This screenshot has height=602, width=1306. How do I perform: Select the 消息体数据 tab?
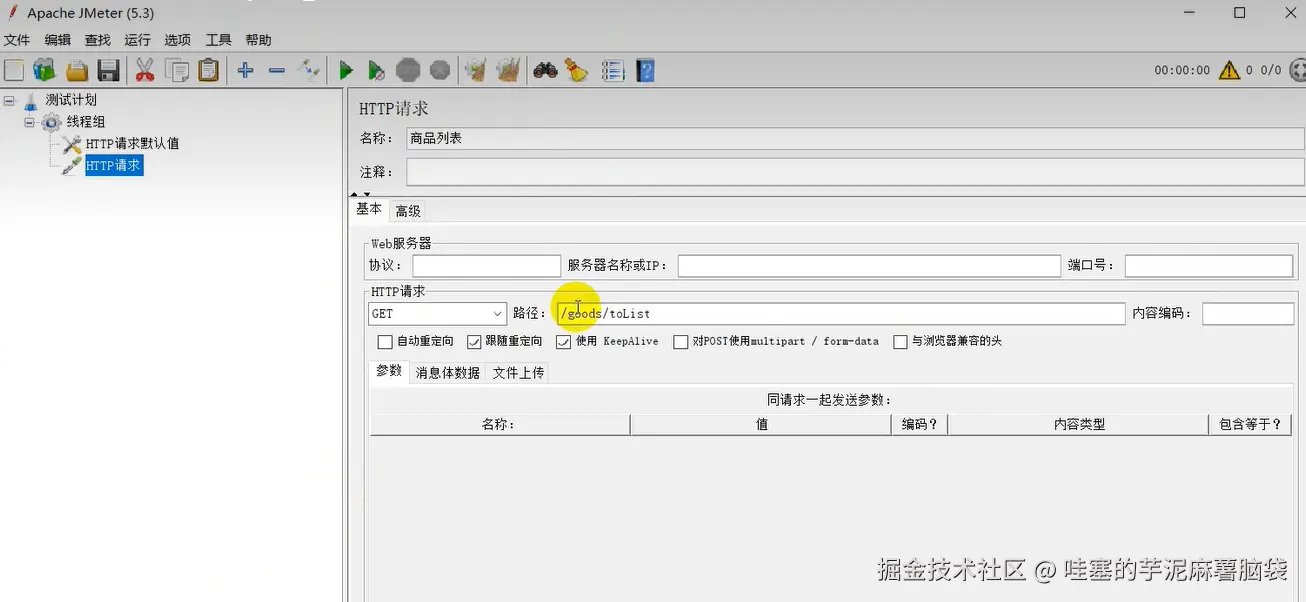coord(448,373)
